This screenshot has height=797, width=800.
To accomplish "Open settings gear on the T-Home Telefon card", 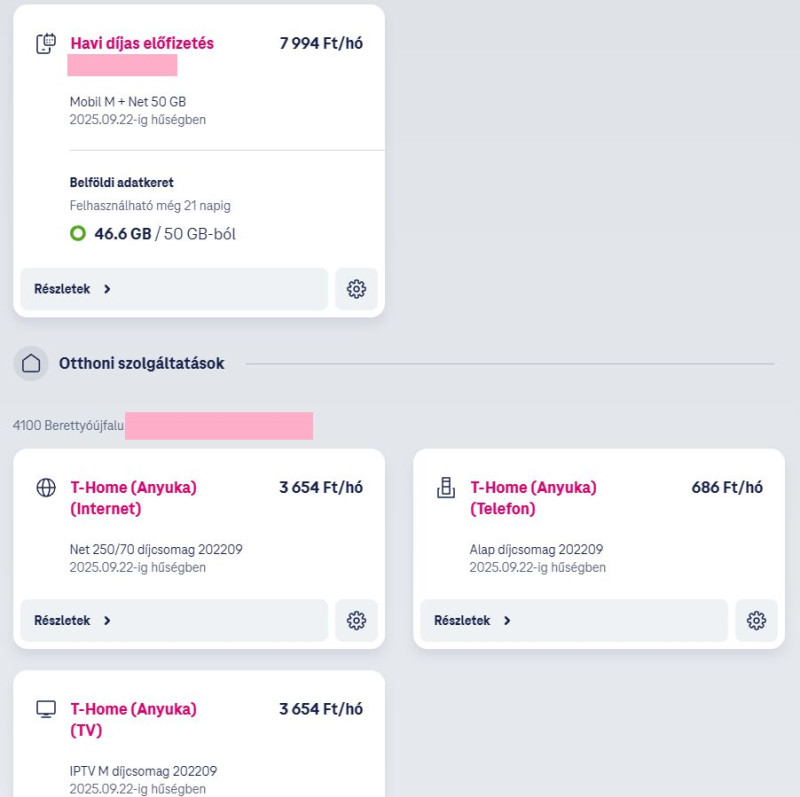I will (756, 620).
